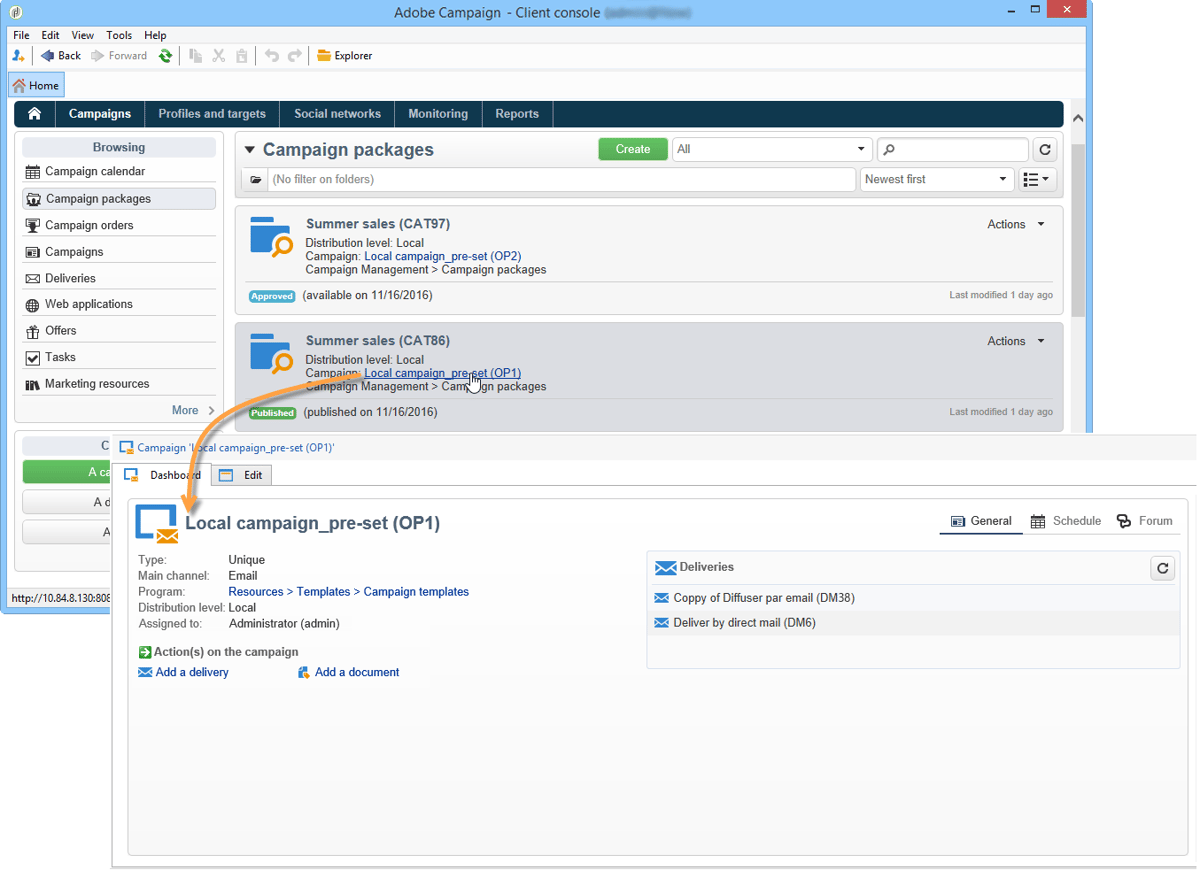Click the campaign packages search field
The image size is (1200, 870).
(x=952, y=149)
